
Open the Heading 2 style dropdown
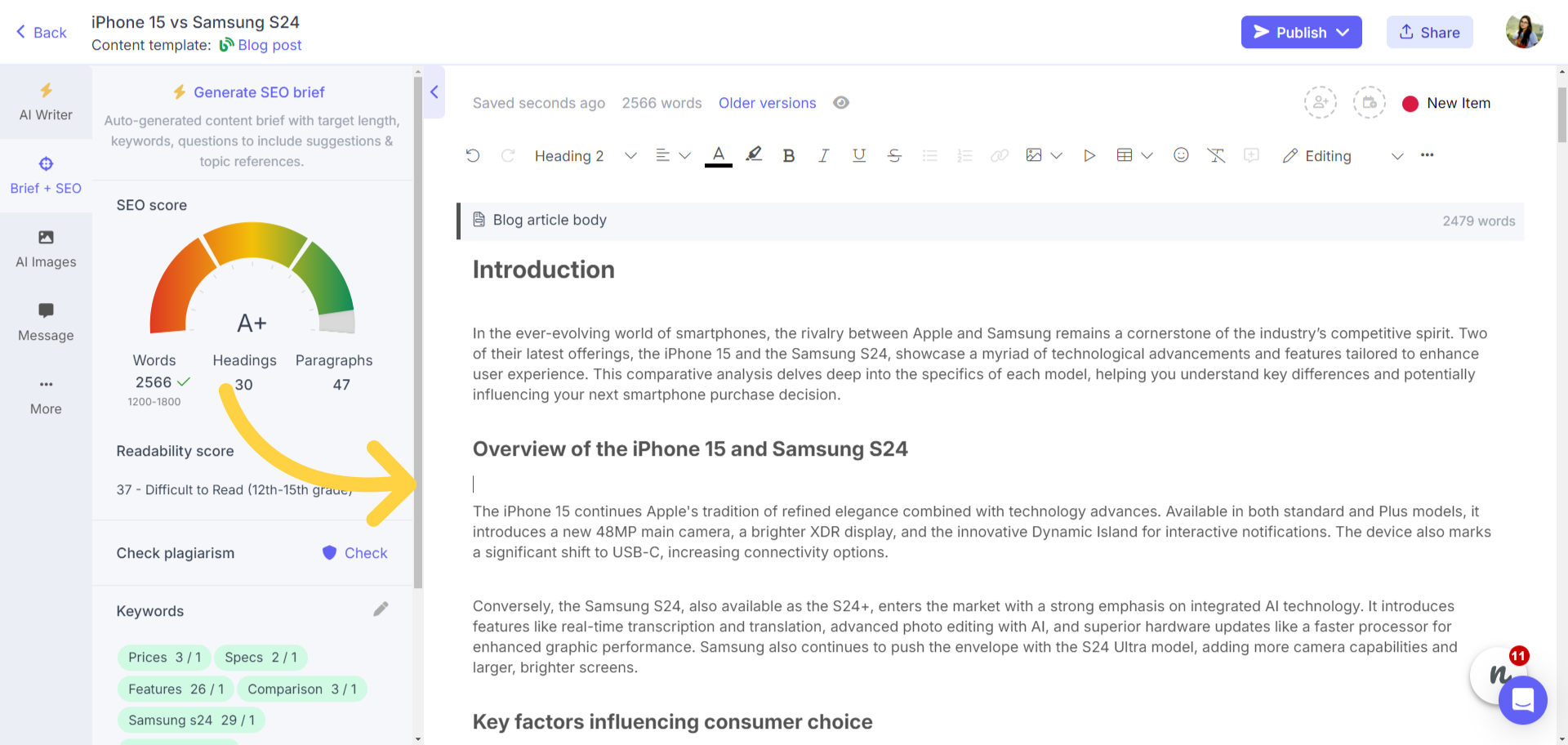[585, 155]
